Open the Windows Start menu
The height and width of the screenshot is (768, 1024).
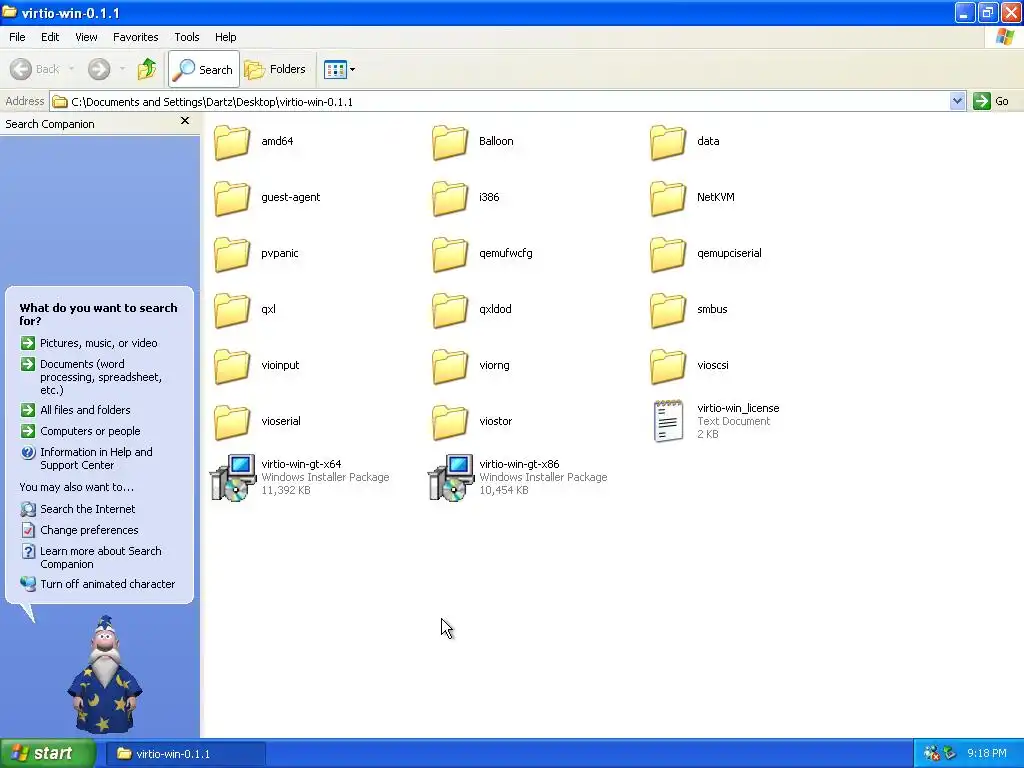[x=48, y=753]
